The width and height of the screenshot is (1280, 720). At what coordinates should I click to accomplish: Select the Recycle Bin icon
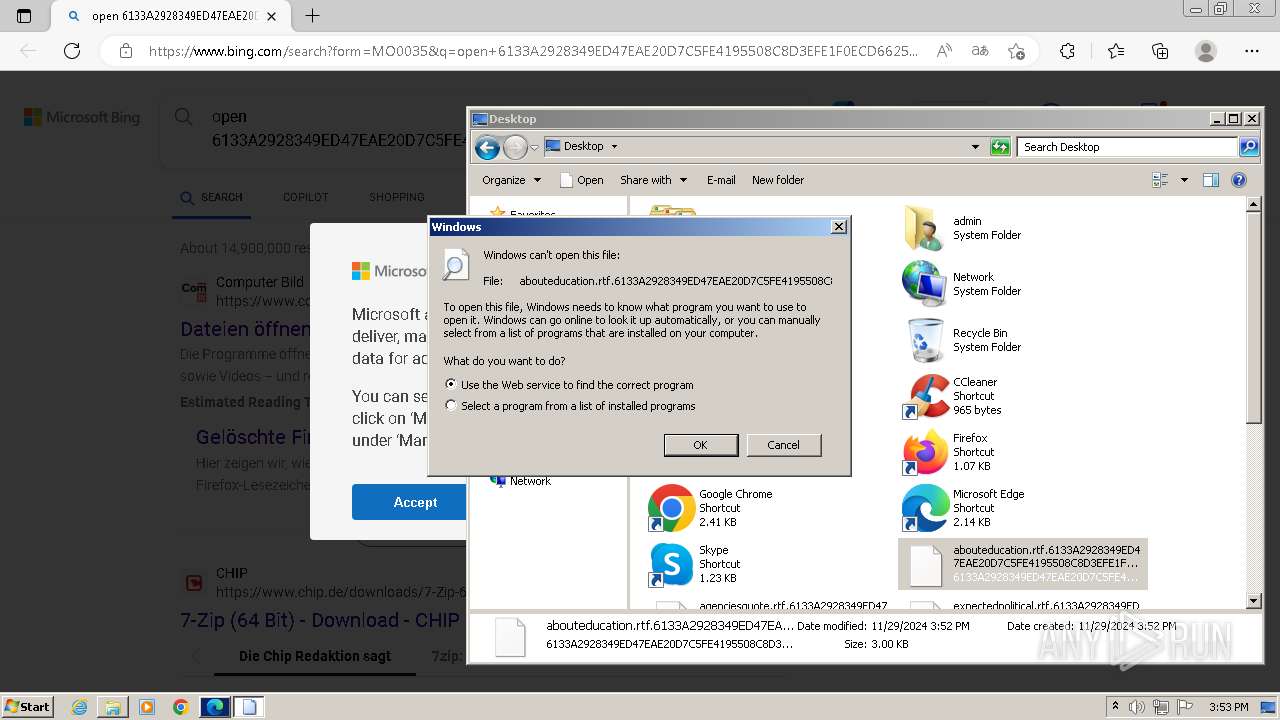[924, 340]
